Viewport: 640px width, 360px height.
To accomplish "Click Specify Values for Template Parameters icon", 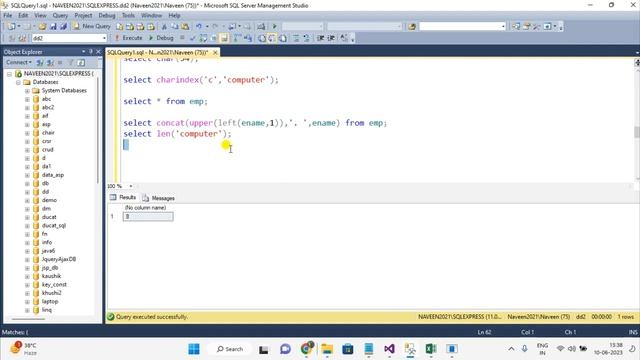I will coord(344,38).
